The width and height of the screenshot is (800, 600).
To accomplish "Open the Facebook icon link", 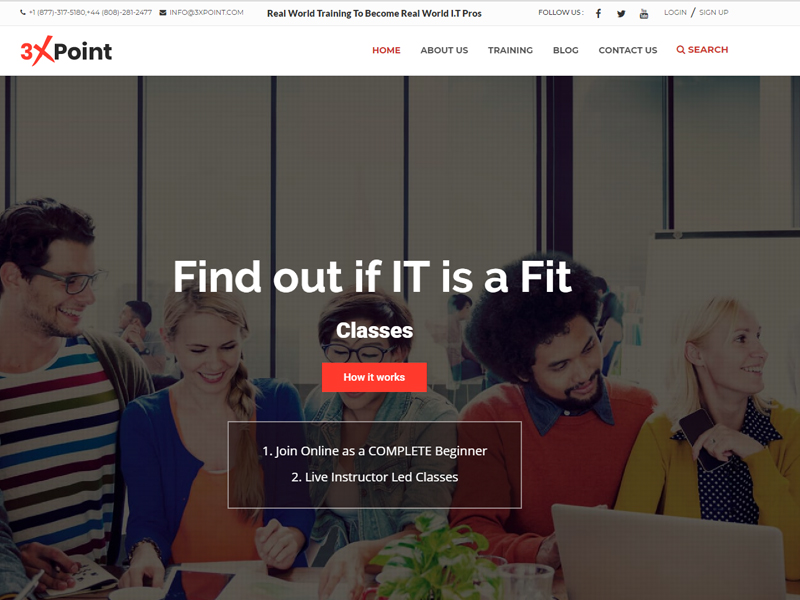I will pyautogui.click(x=598, y=14).
